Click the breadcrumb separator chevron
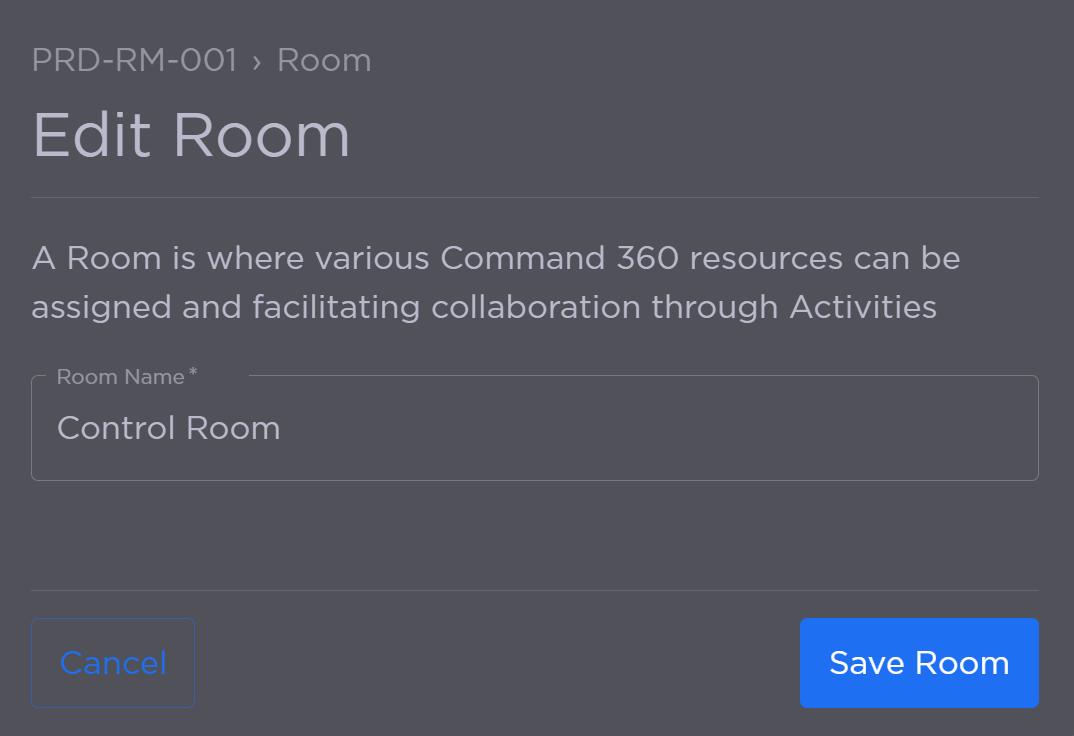 click(258, 60)
